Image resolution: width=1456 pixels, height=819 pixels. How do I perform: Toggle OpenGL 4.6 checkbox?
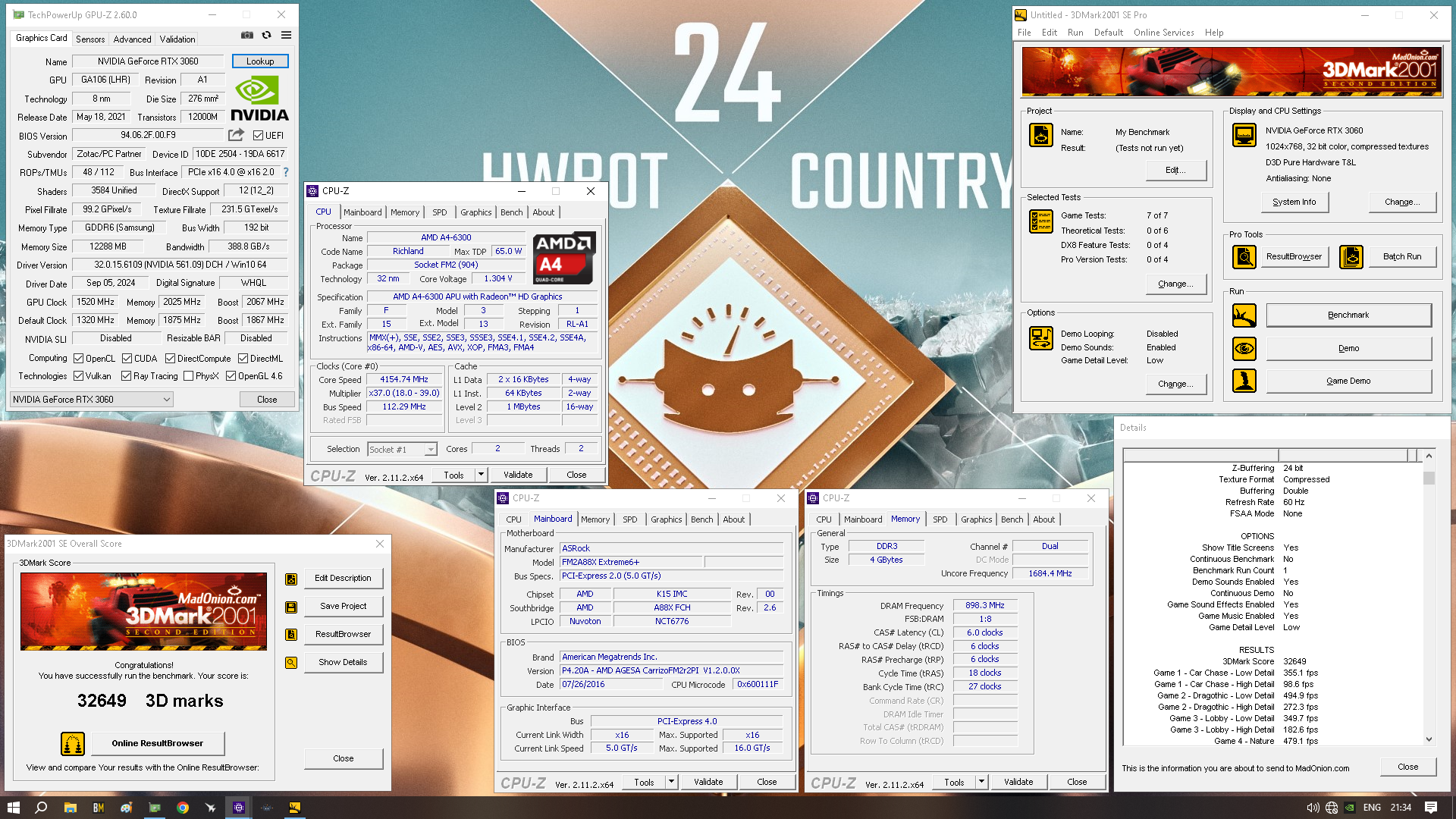click(x=231, y=376)
